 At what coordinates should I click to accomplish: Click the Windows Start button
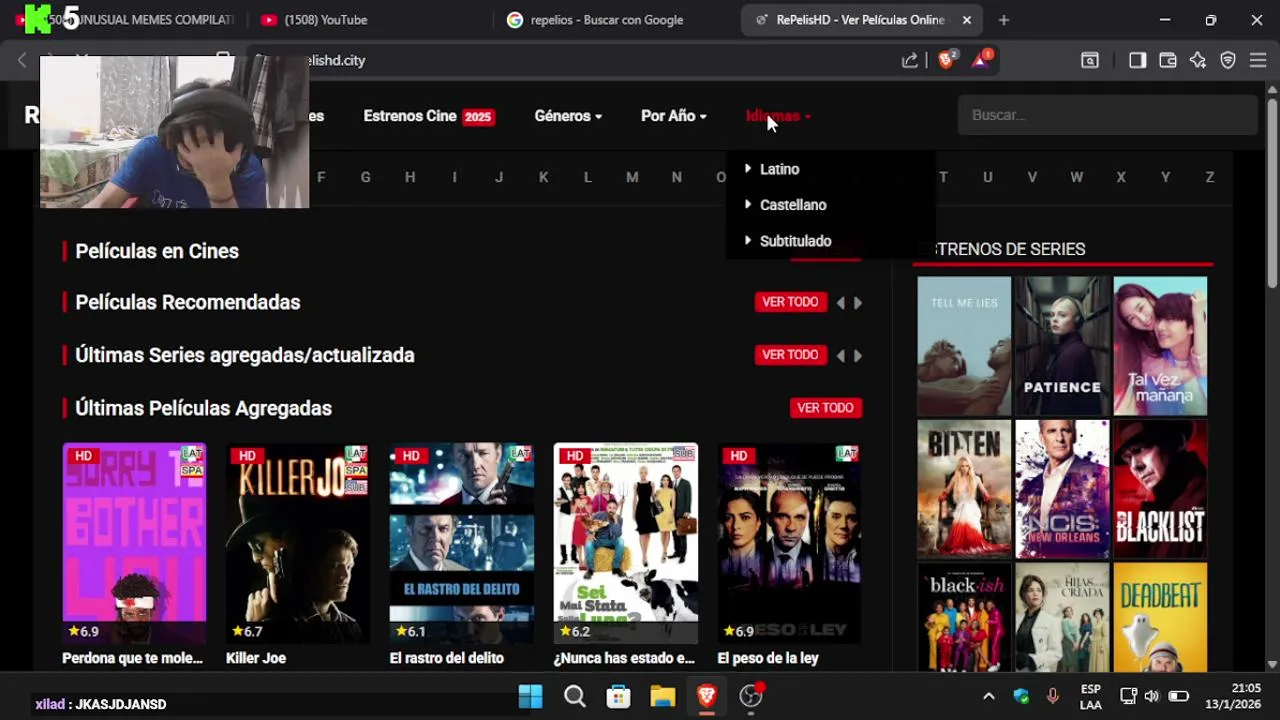[531, 697]
